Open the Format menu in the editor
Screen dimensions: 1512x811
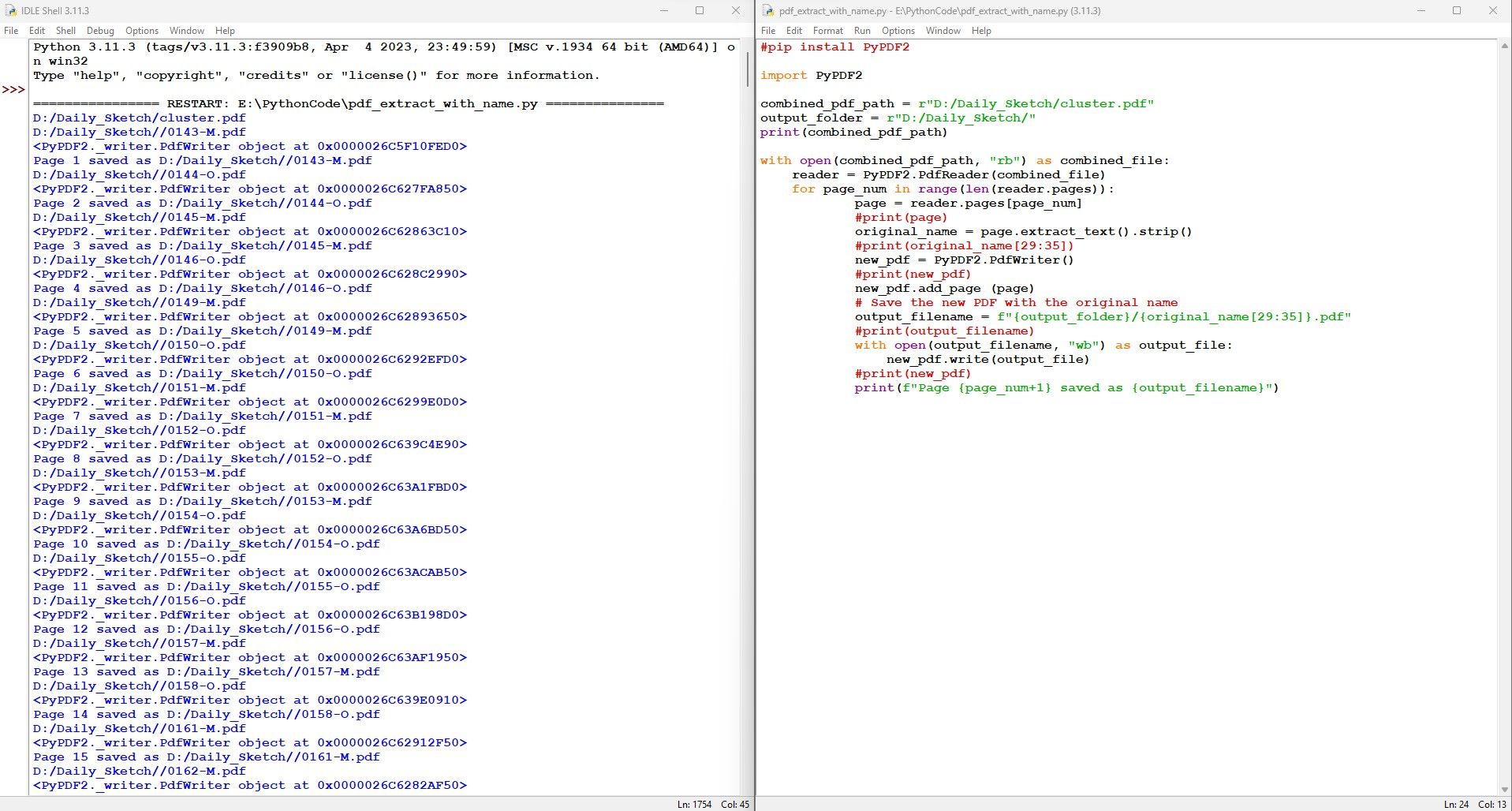[827, 31]
